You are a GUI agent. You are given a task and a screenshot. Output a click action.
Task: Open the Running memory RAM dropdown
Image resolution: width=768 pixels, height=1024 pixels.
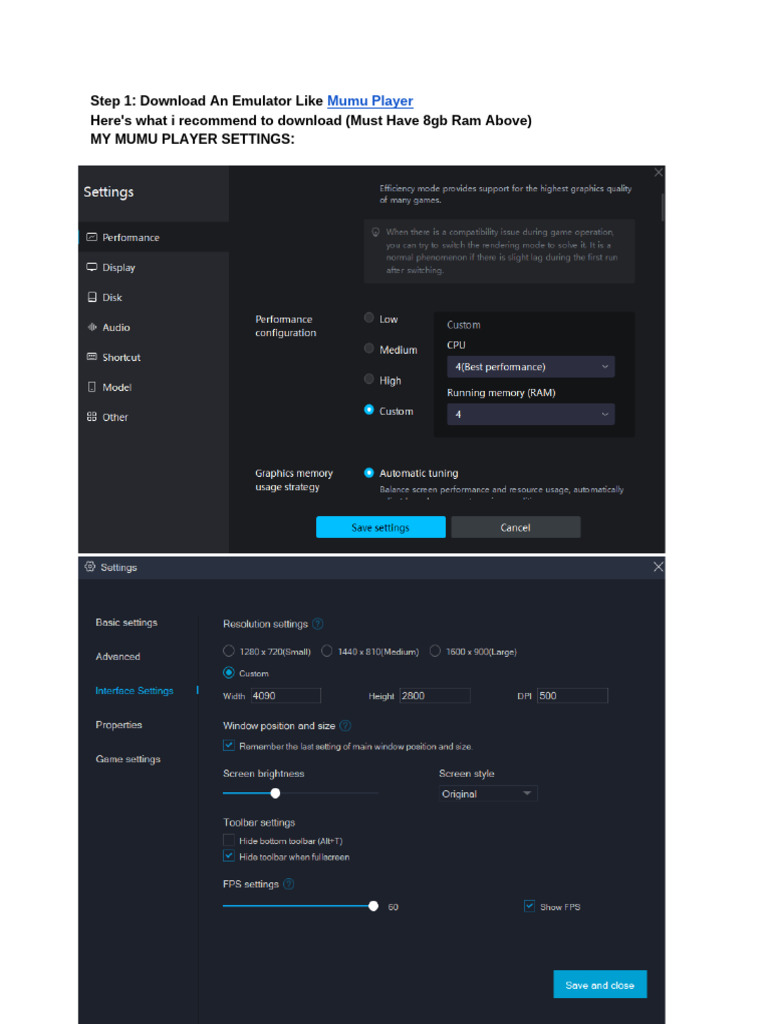531,414
